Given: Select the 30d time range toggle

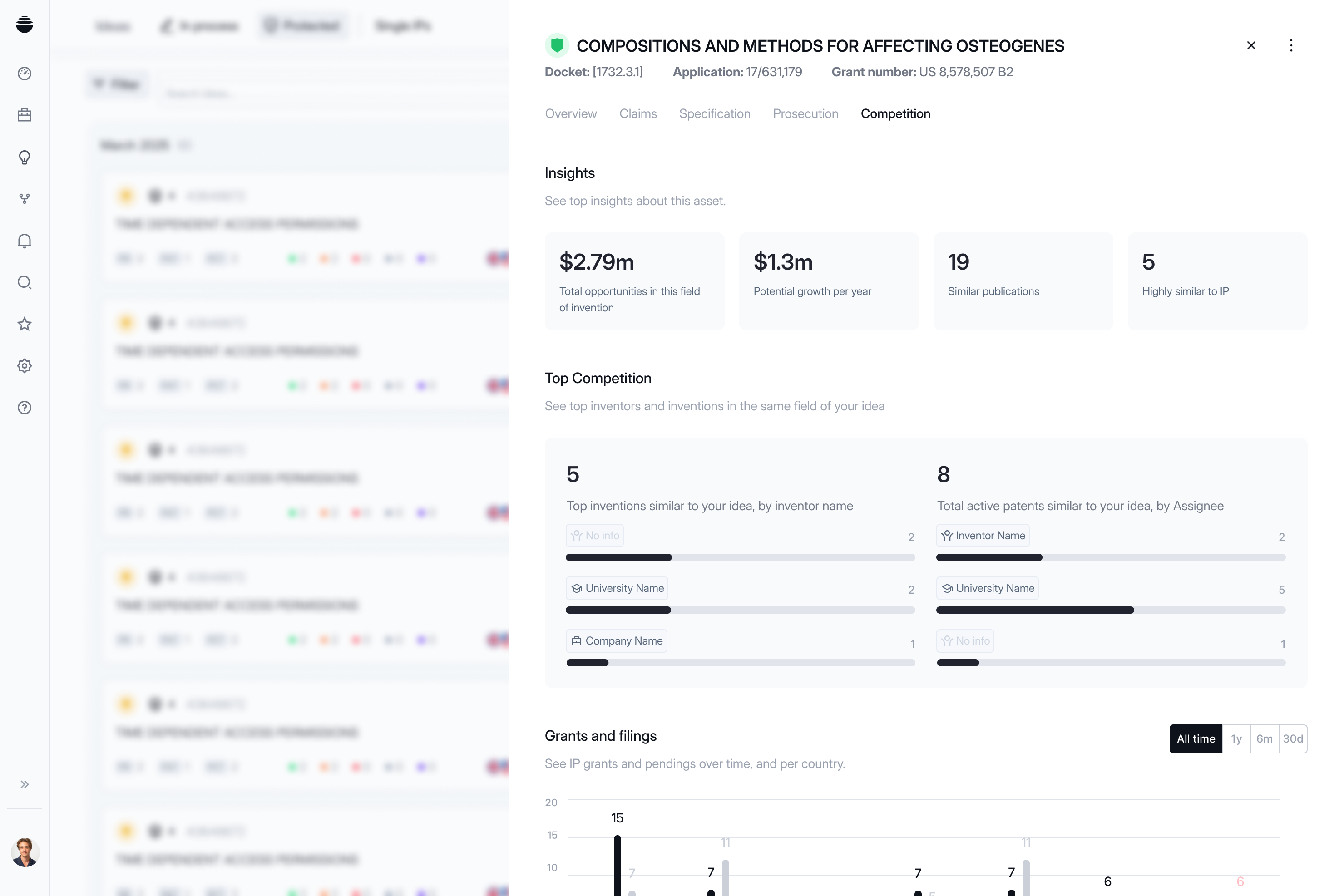Looking at the screenshot, I should (1293, 739).
